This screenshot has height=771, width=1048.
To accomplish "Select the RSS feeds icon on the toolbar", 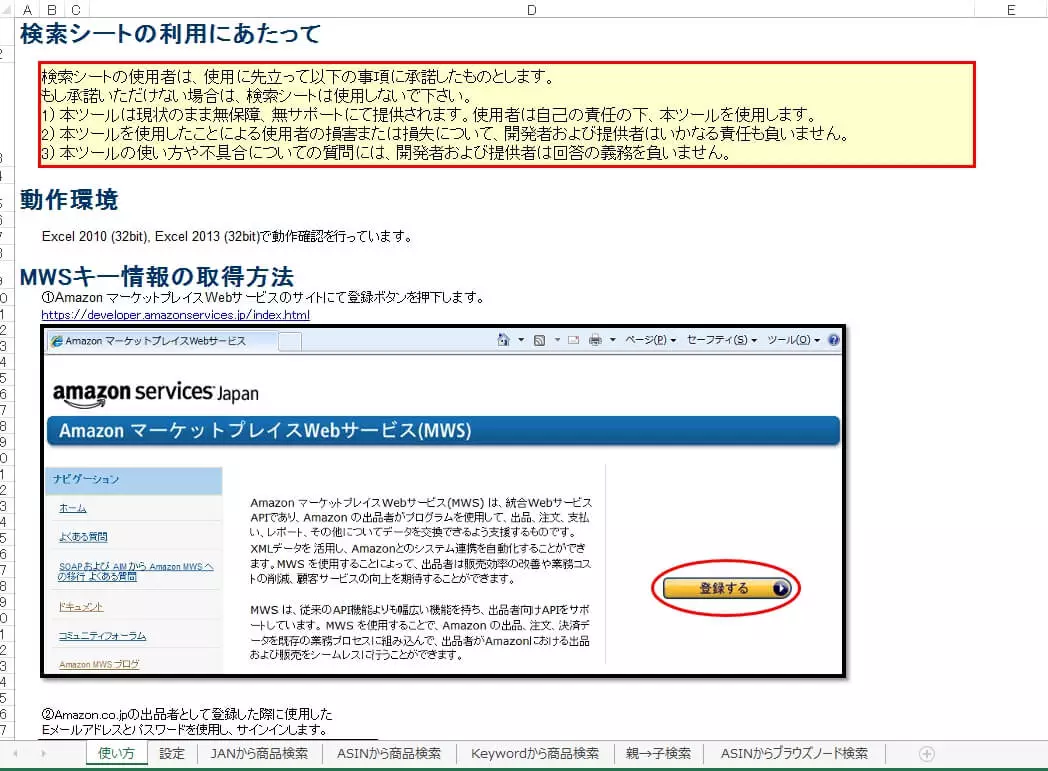I will coord(540,339).
